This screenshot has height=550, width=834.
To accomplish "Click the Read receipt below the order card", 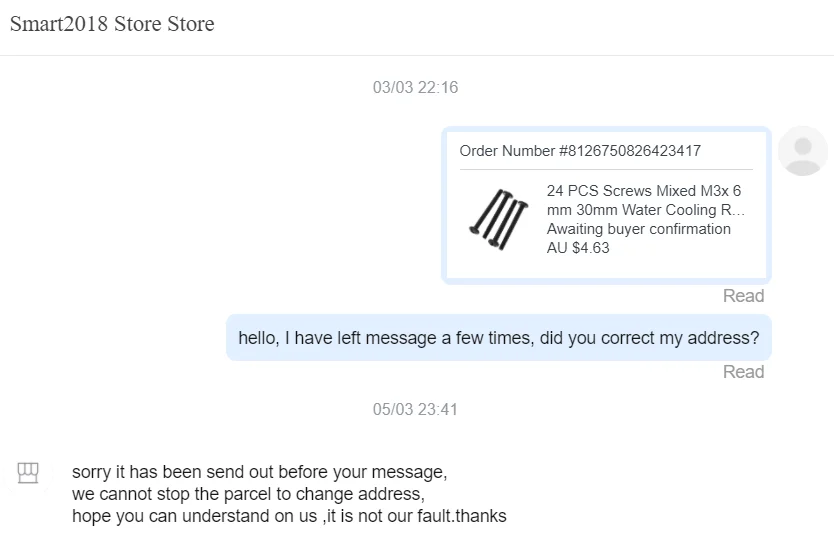I will point(743,296).
